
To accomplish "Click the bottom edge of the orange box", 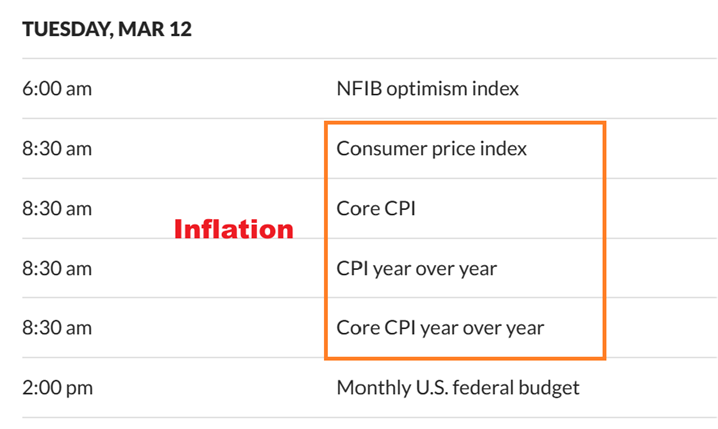I will [465, 356].
